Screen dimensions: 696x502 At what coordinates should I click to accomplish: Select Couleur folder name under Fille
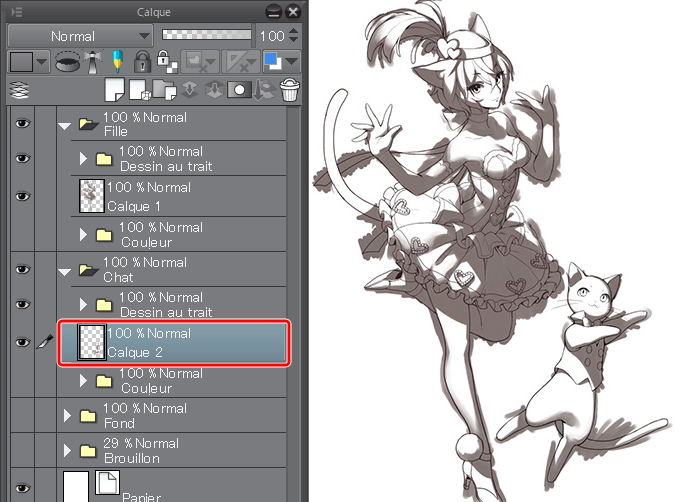(x=146, y=242)
